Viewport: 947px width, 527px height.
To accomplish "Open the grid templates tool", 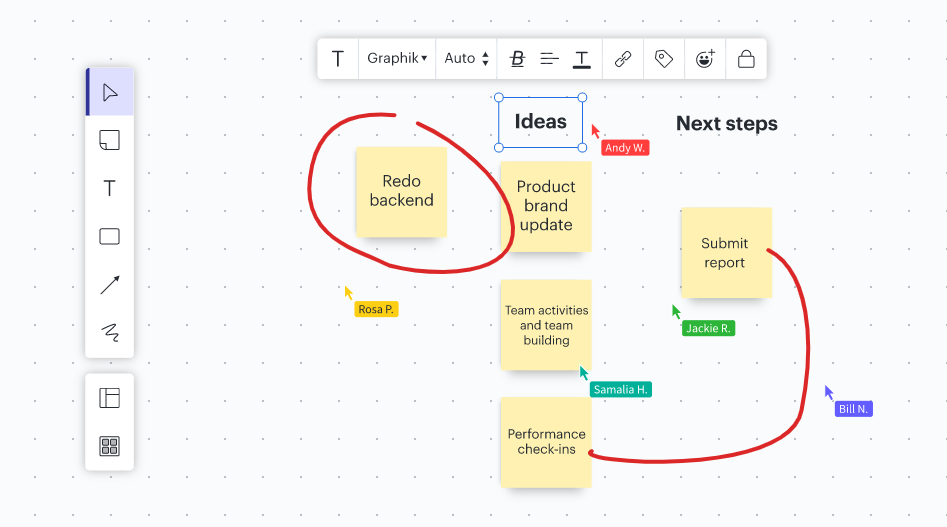I will (x=109, y=446).
